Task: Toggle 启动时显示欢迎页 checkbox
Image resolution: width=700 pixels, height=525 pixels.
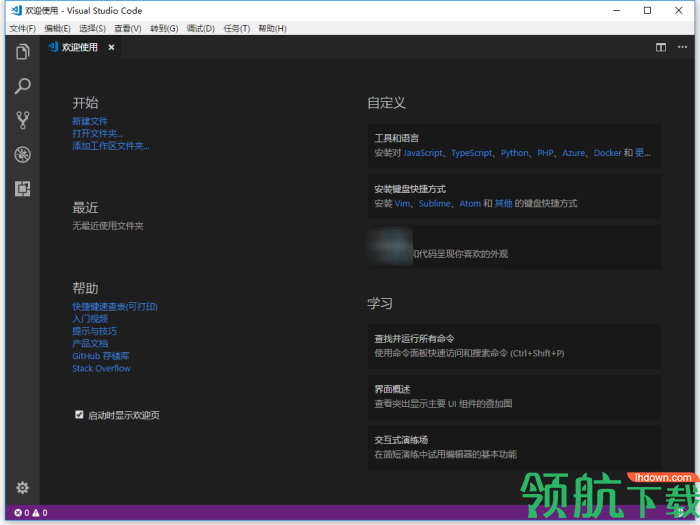Action: pos(79,415)
